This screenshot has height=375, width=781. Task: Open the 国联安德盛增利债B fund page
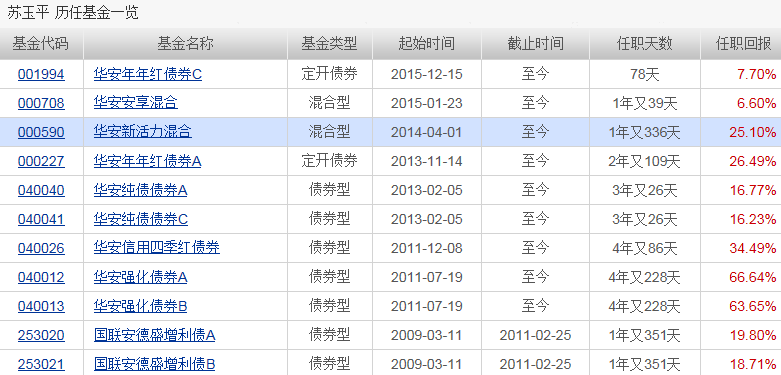pyautogui.click(x=154, y=364)
